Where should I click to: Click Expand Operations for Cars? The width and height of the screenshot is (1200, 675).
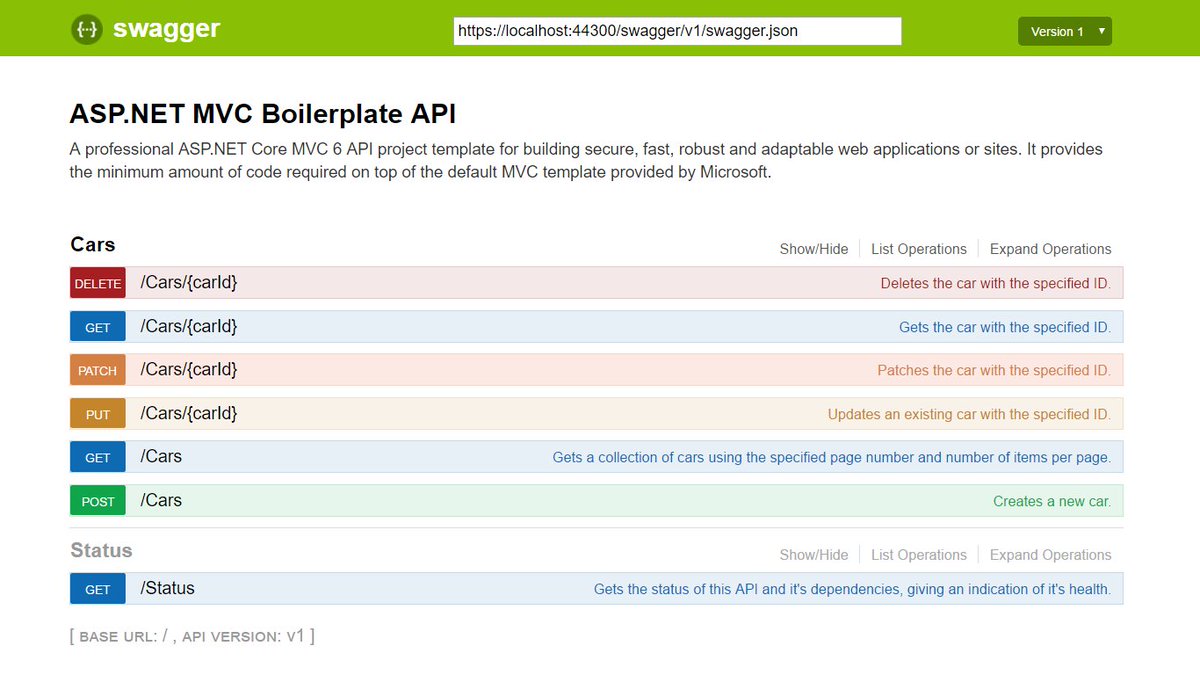coord(1051,249)
